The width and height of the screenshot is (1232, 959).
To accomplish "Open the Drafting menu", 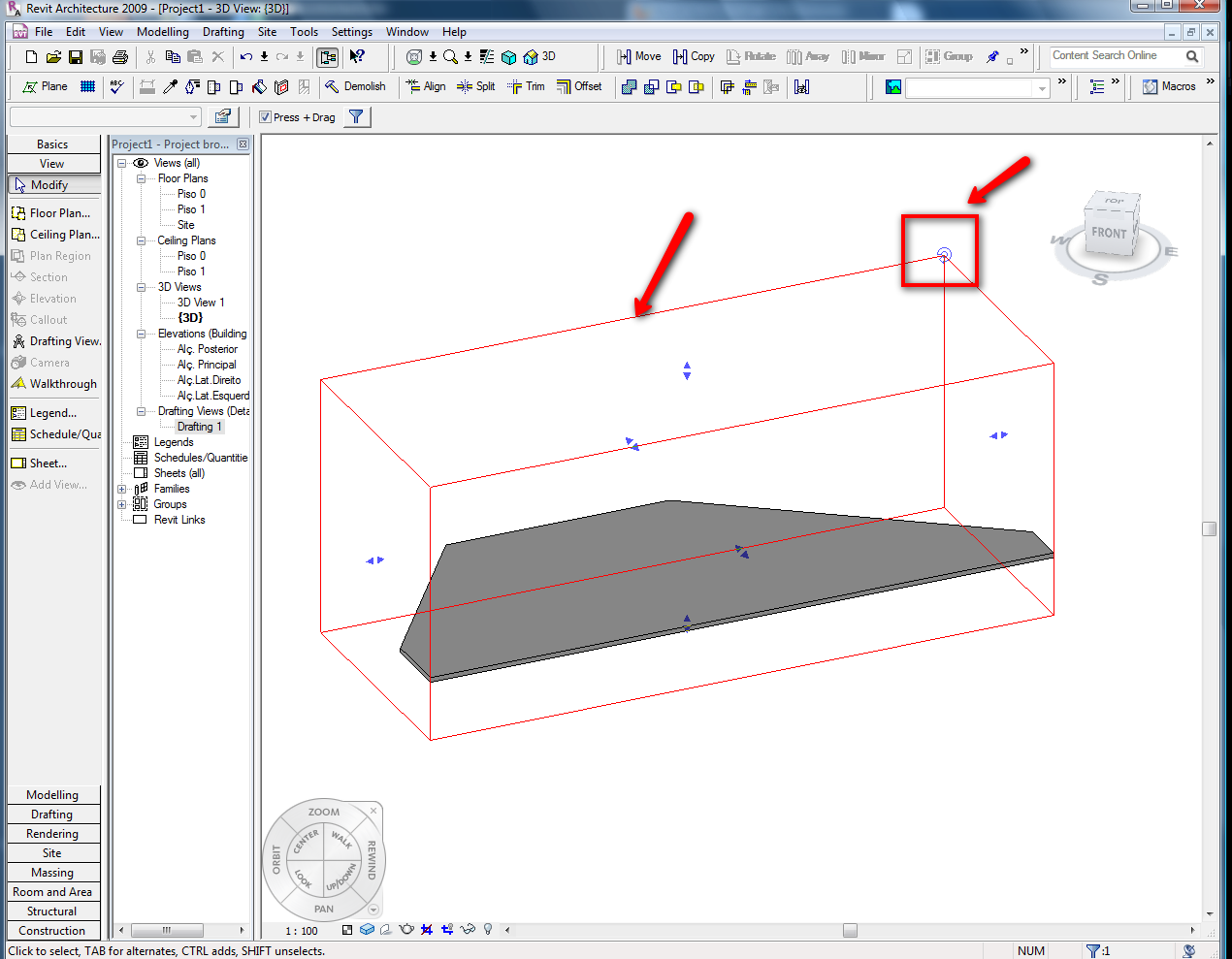I will point(223,32).
